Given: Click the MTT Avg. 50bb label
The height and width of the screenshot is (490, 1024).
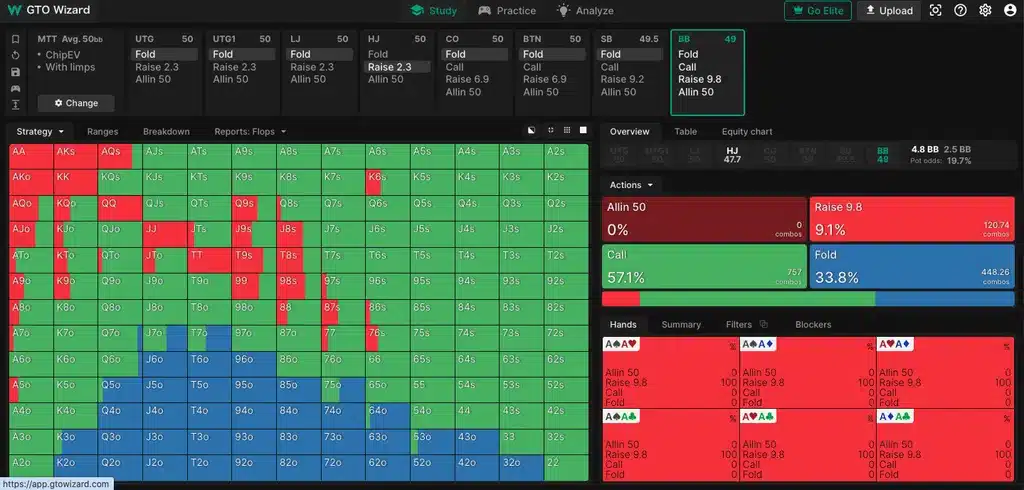Looking at the screenshot, I should pos(71,39).
